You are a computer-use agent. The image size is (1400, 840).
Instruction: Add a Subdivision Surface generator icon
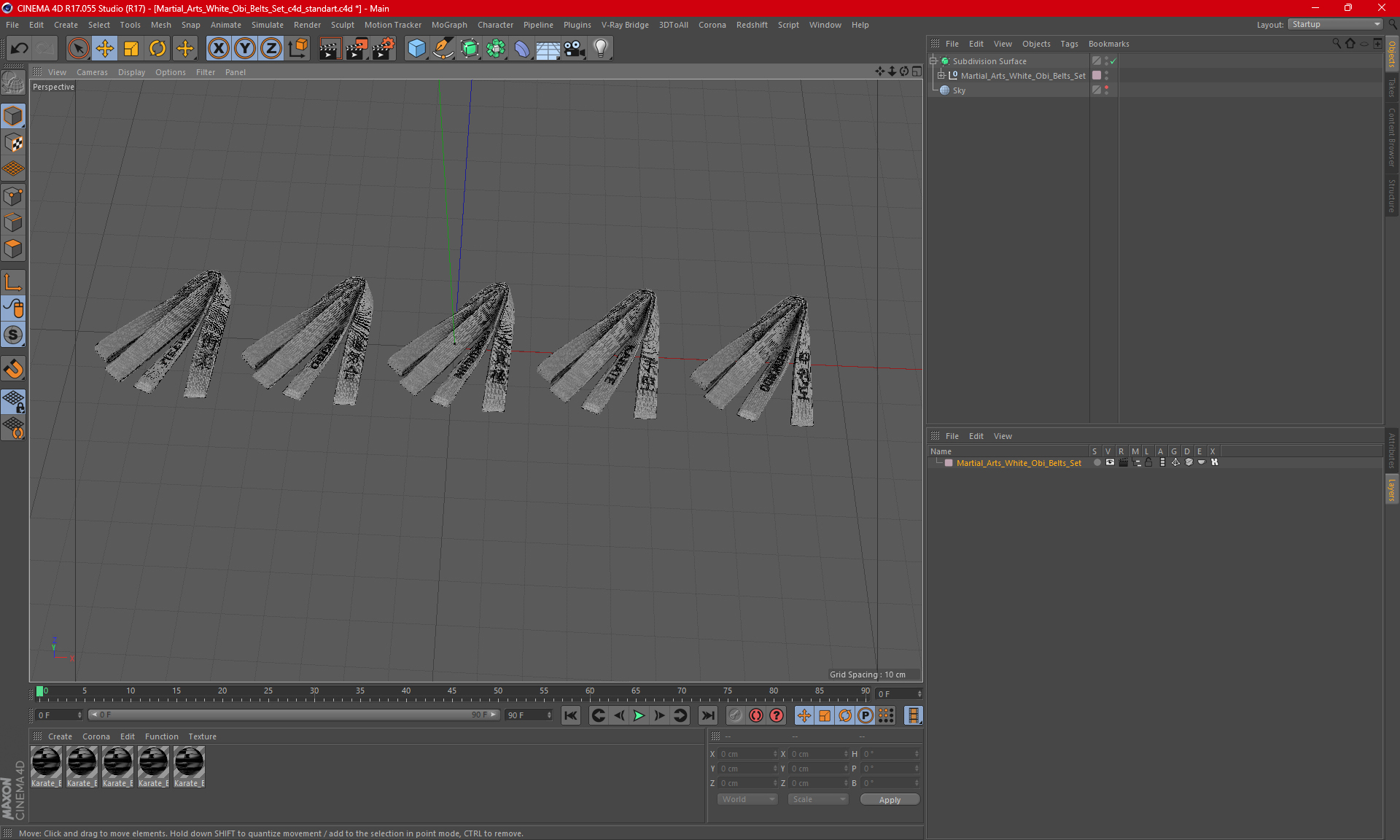470,48
